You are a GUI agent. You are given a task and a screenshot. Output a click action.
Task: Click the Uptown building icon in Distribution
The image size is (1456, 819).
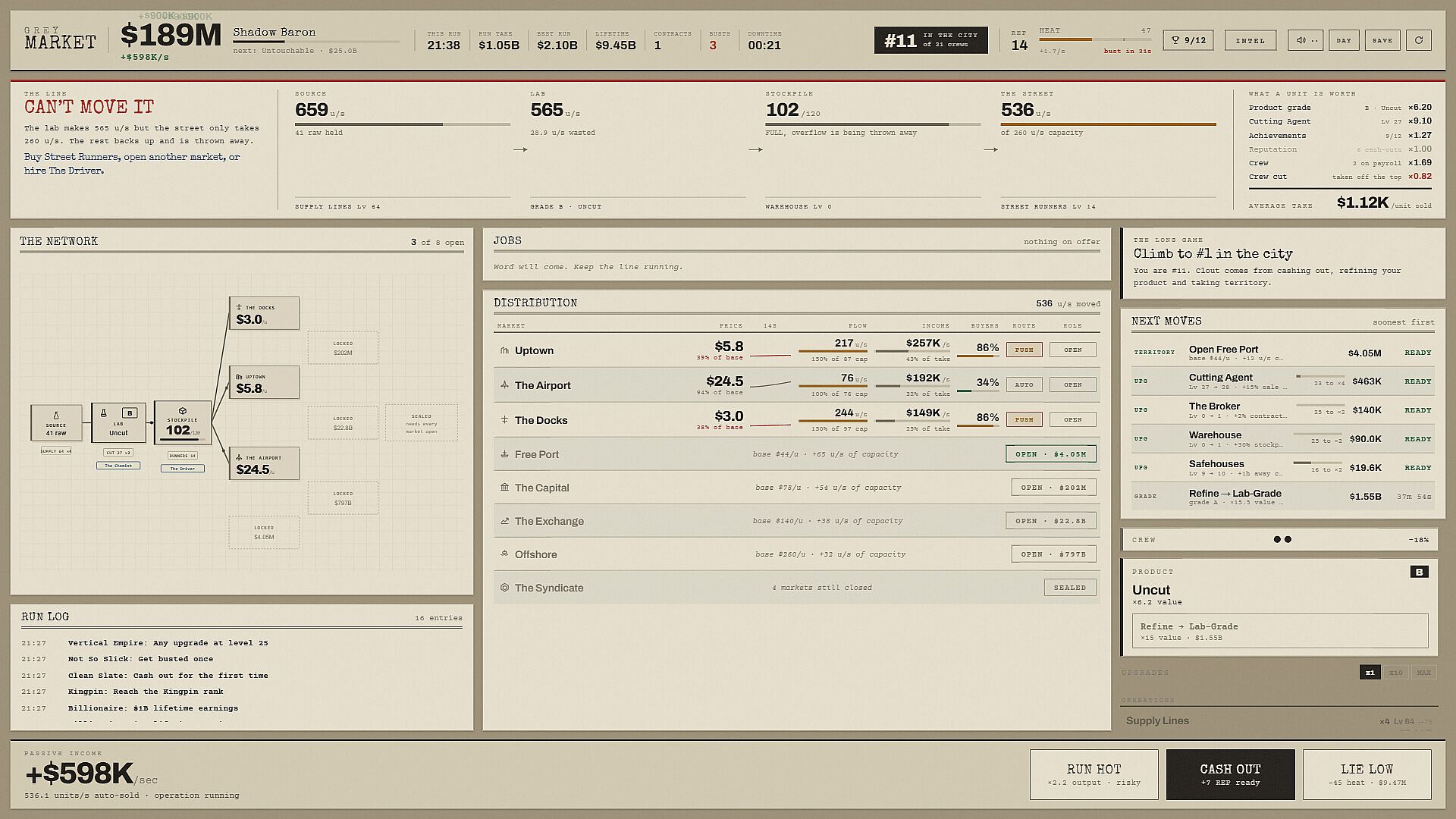click(x=504, y=350)
